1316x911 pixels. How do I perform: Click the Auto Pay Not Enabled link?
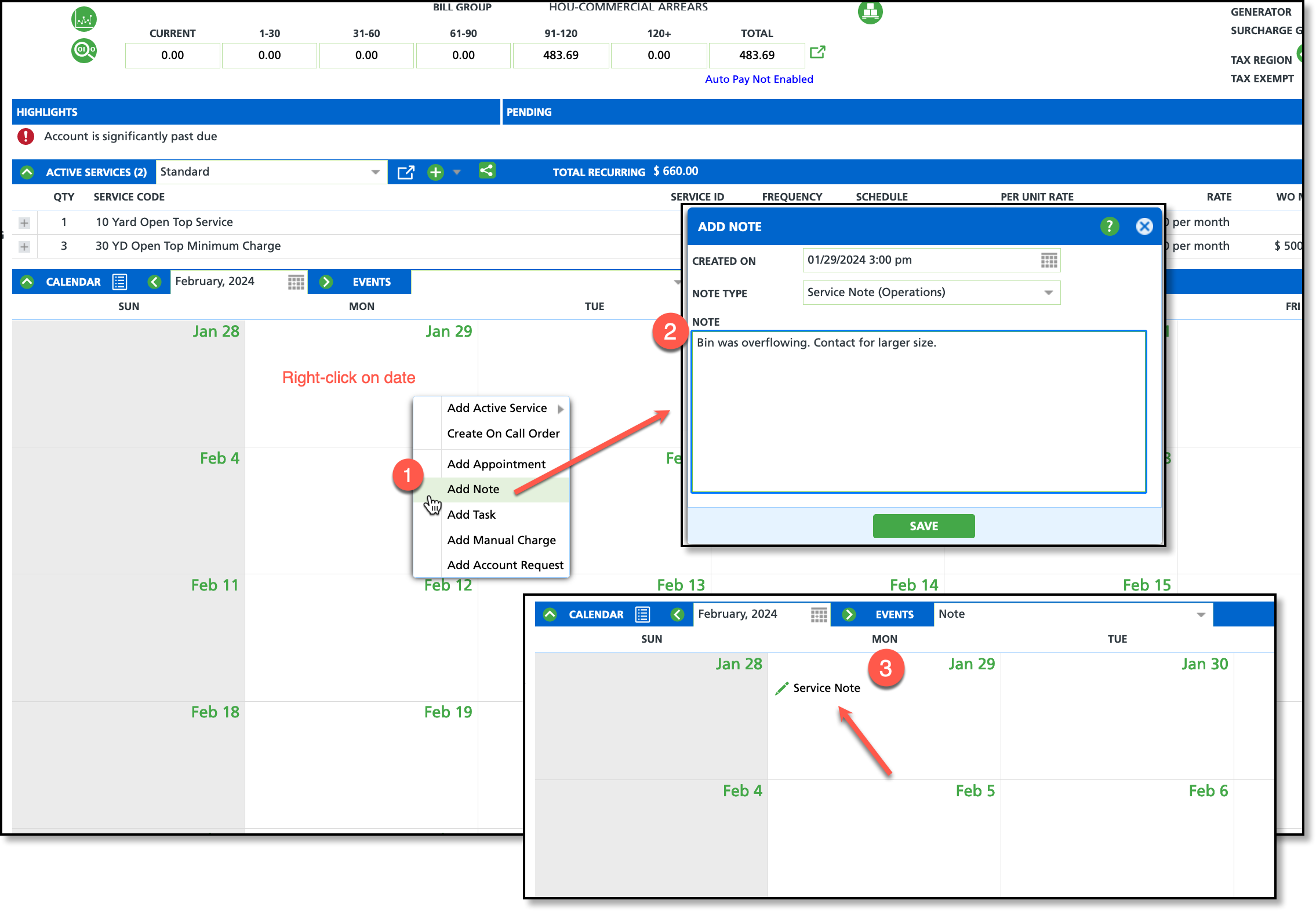(759, 79)
